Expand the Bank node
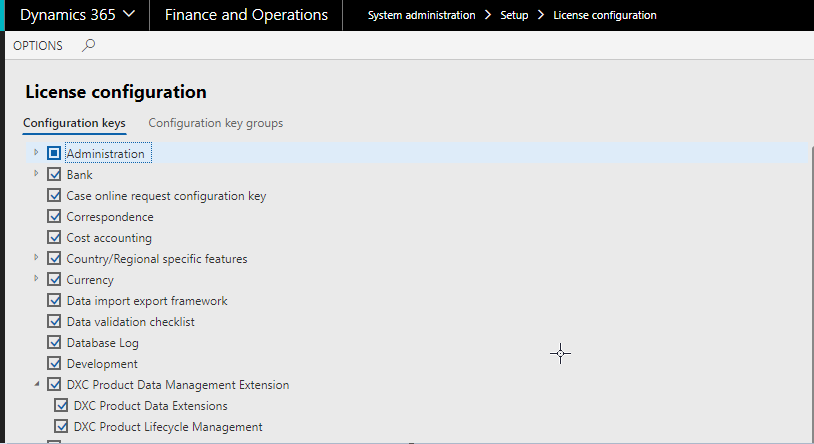The width and height of the screenshot is (814, 444). pyautogui.click(x=36, y=173)
